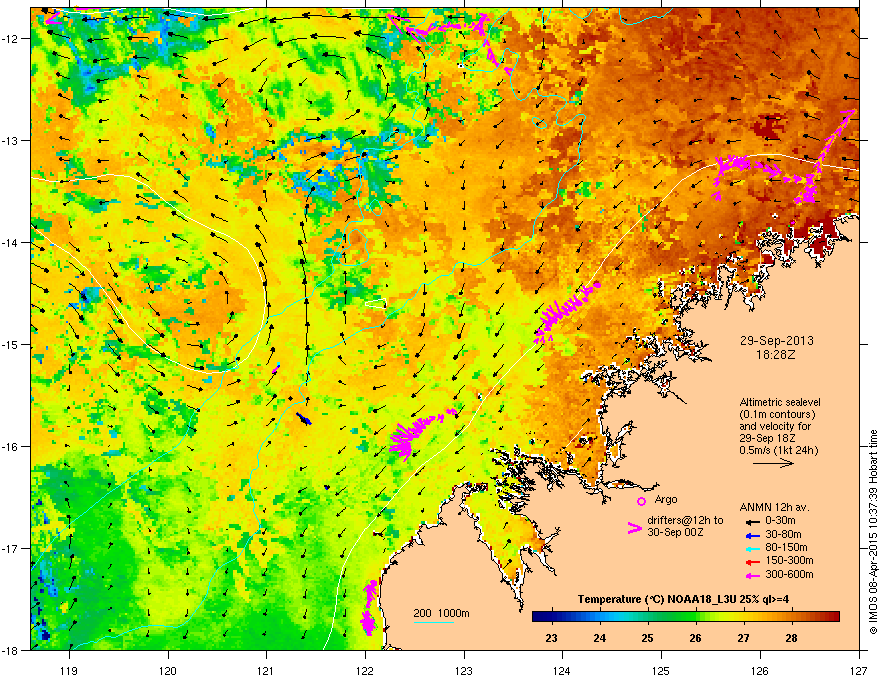Click the time label 18:28Z
The height and width of the screenshot is (680, 880).
[776, 355]
